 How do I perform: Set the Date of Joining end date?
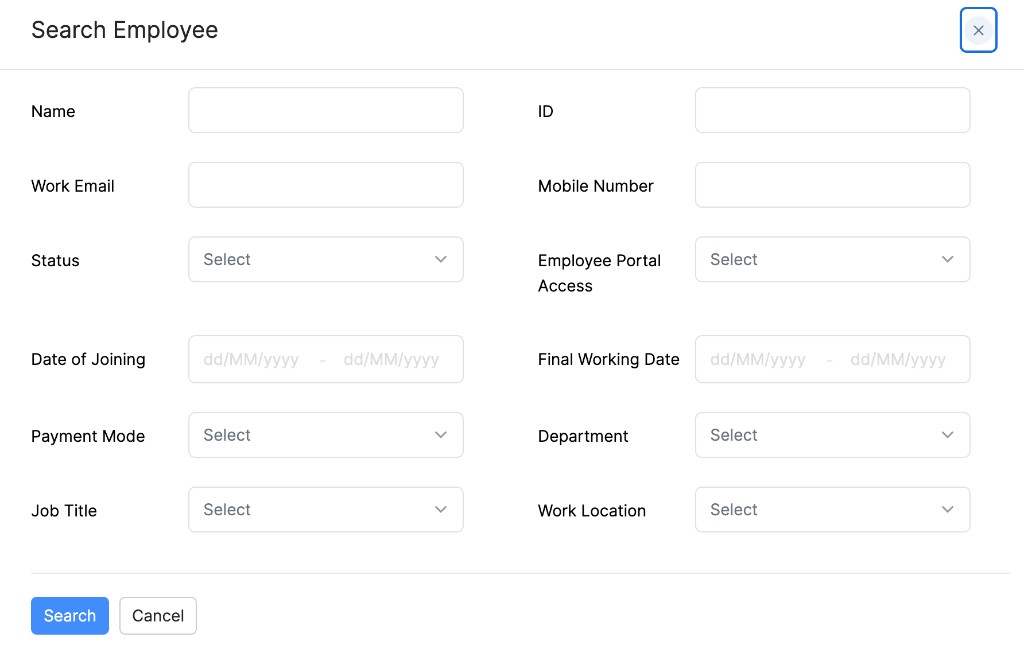392,359
